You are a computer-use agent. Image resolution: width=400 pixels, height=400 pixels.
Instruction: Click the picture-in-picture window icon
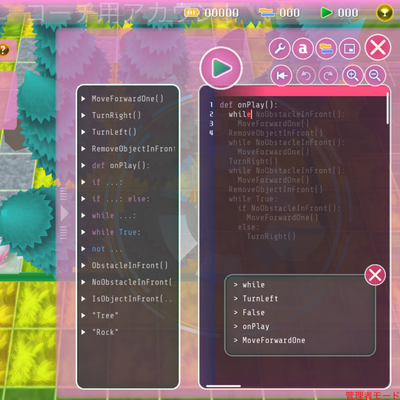click(x=349, y=49)
